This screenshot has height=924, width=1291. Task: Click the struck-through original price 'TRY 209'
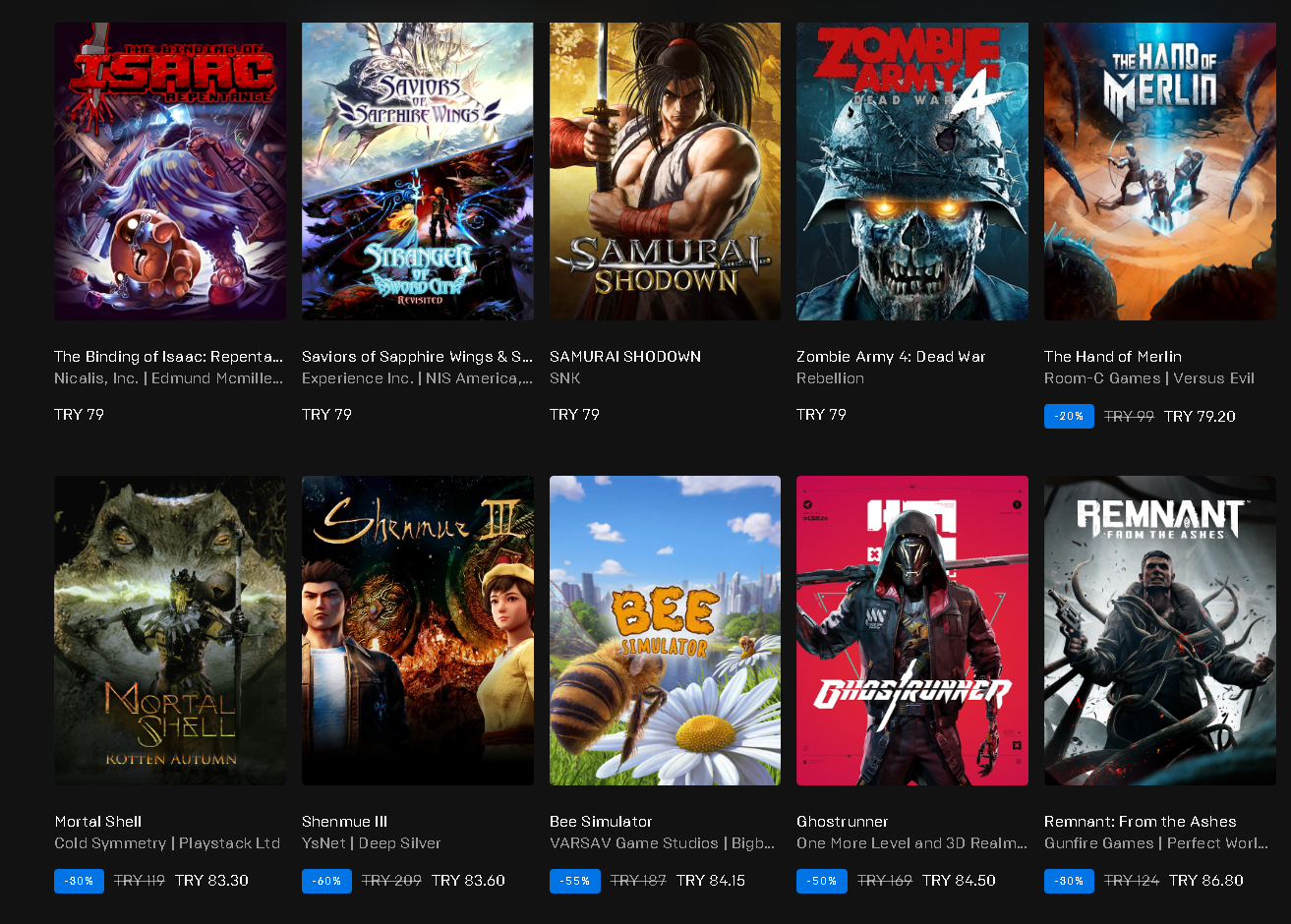(x=391, y=881)
